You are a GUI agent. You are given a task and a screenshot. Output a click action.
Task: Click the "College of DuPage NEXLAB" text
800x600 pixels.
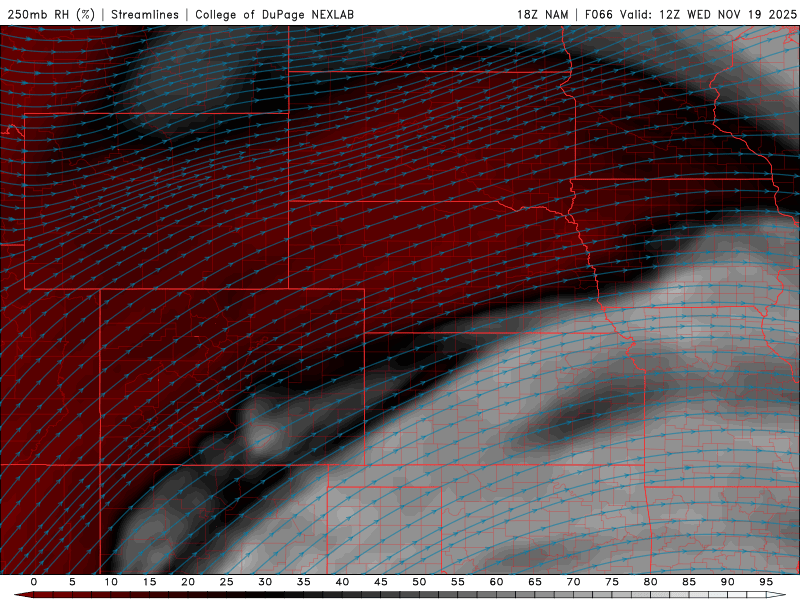point(274,14)
